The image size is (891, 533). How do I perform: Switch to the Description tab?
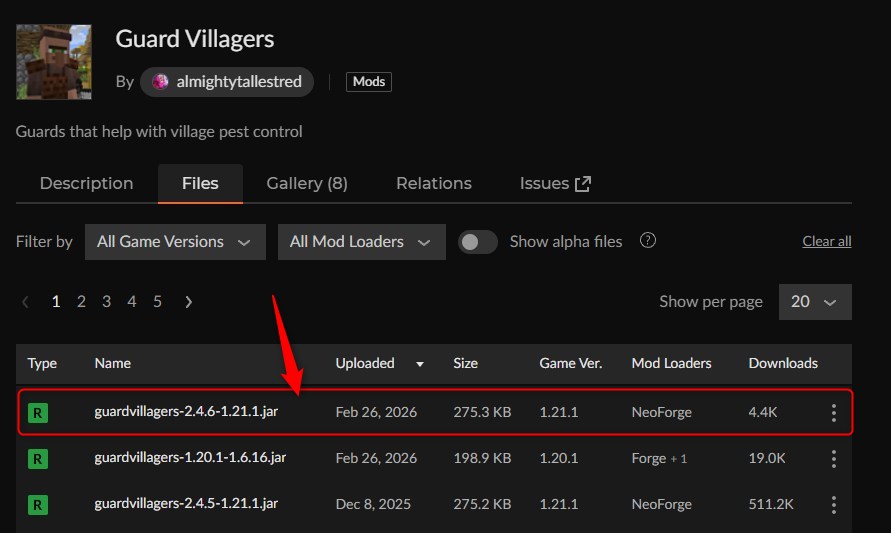click(x=86, y=184)
